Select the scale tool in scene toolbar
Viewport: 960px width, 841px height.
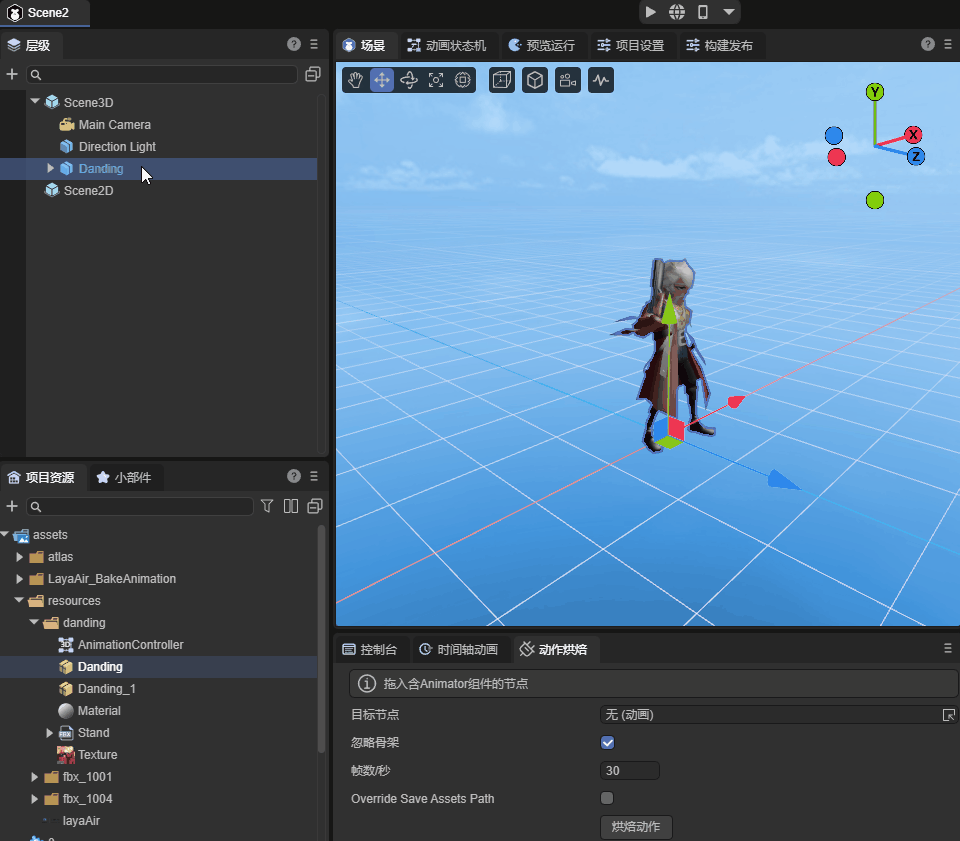pyautogui.click(x=436, y=80)
